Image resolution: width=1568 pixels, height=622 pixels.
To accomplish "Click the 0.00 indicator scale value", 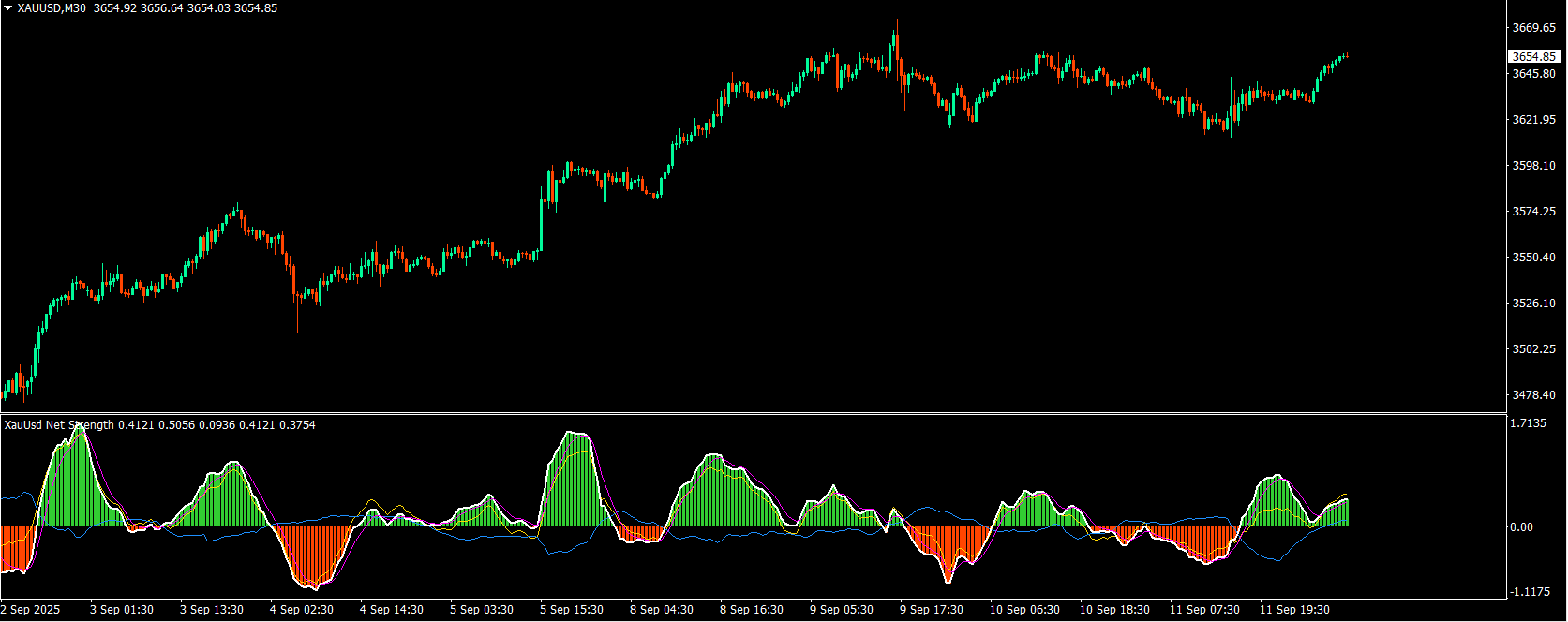I will [1522, 527].
